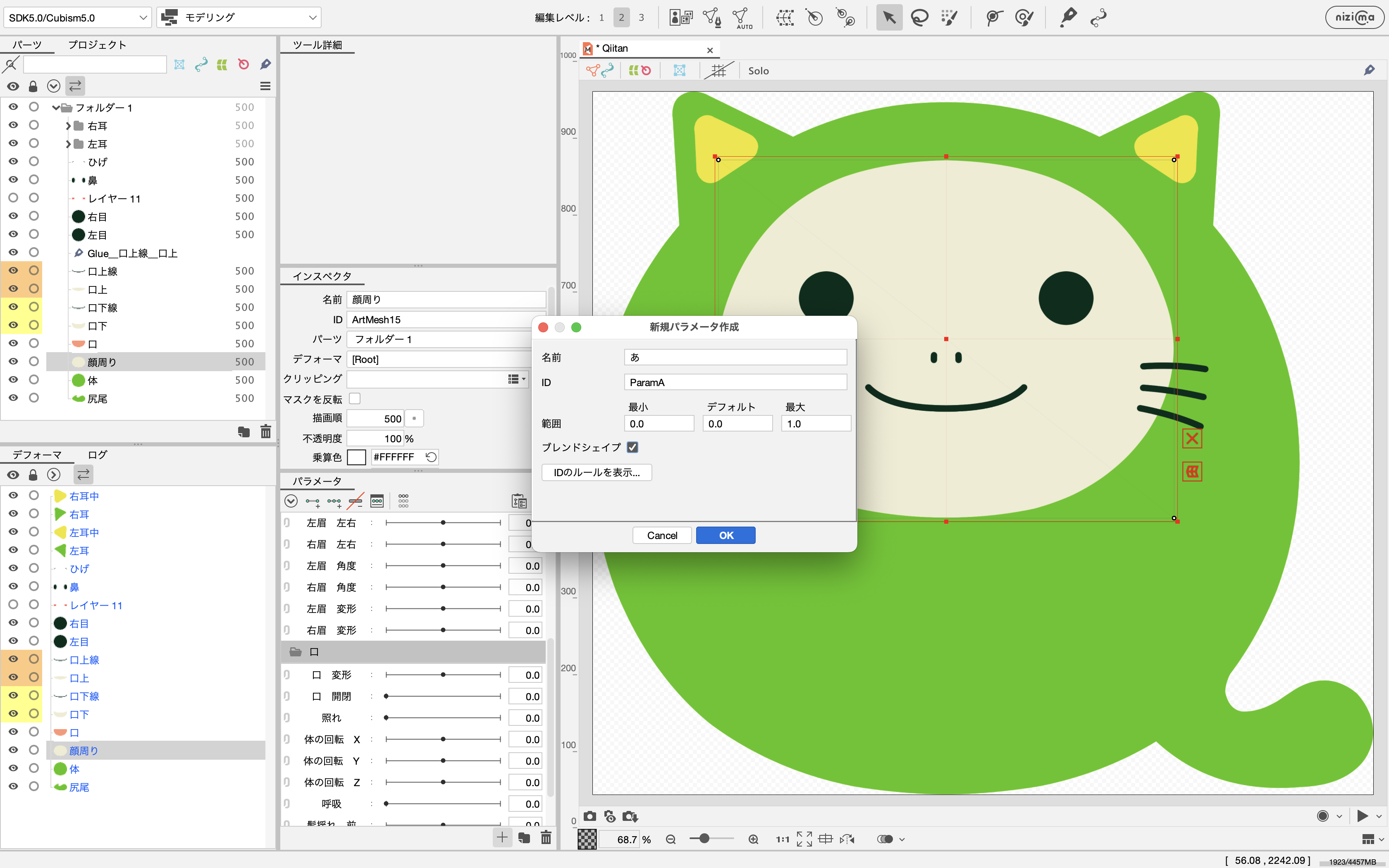This screenshot has width=1389, height=868.
Task: Switch to the プロジェクト tab
Action: [97, 45]
